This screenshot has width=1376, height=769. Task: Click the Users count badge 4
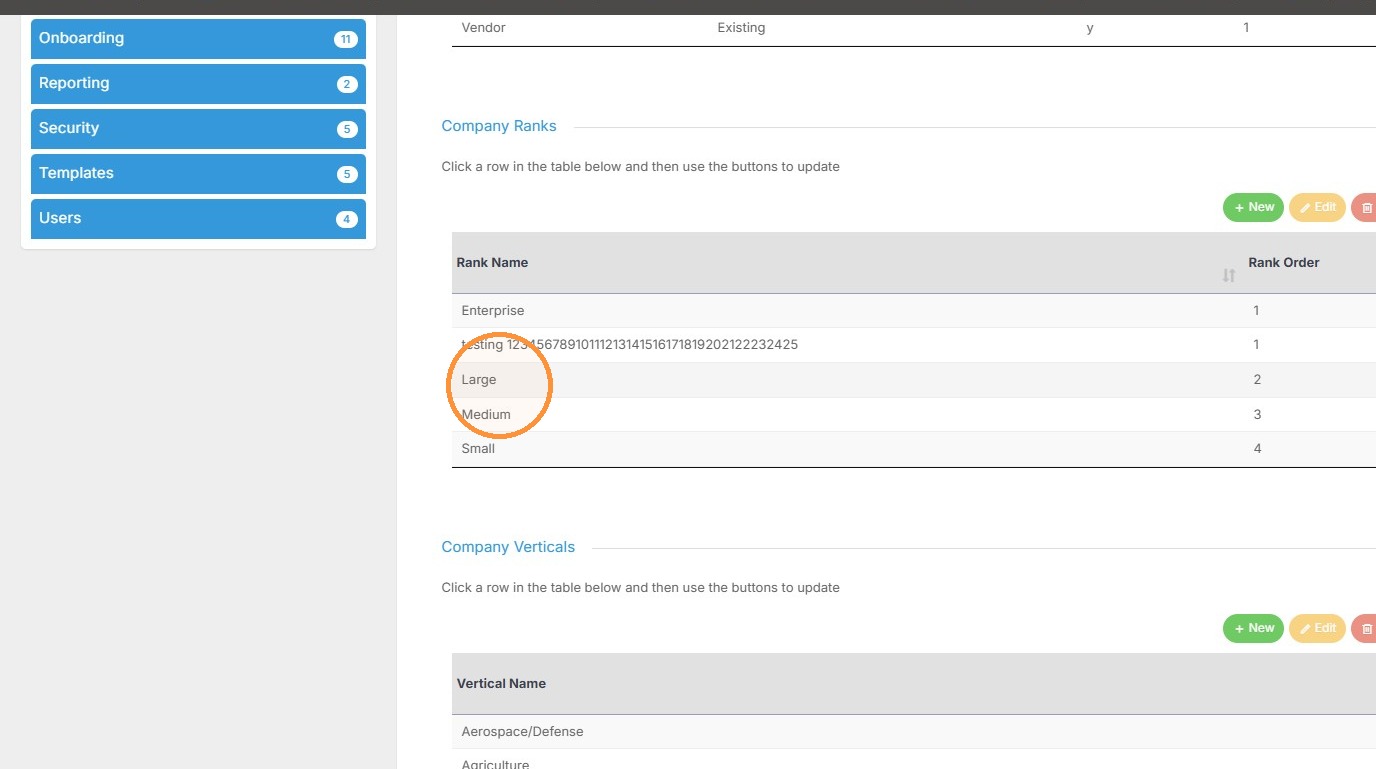tap(347, 219)
